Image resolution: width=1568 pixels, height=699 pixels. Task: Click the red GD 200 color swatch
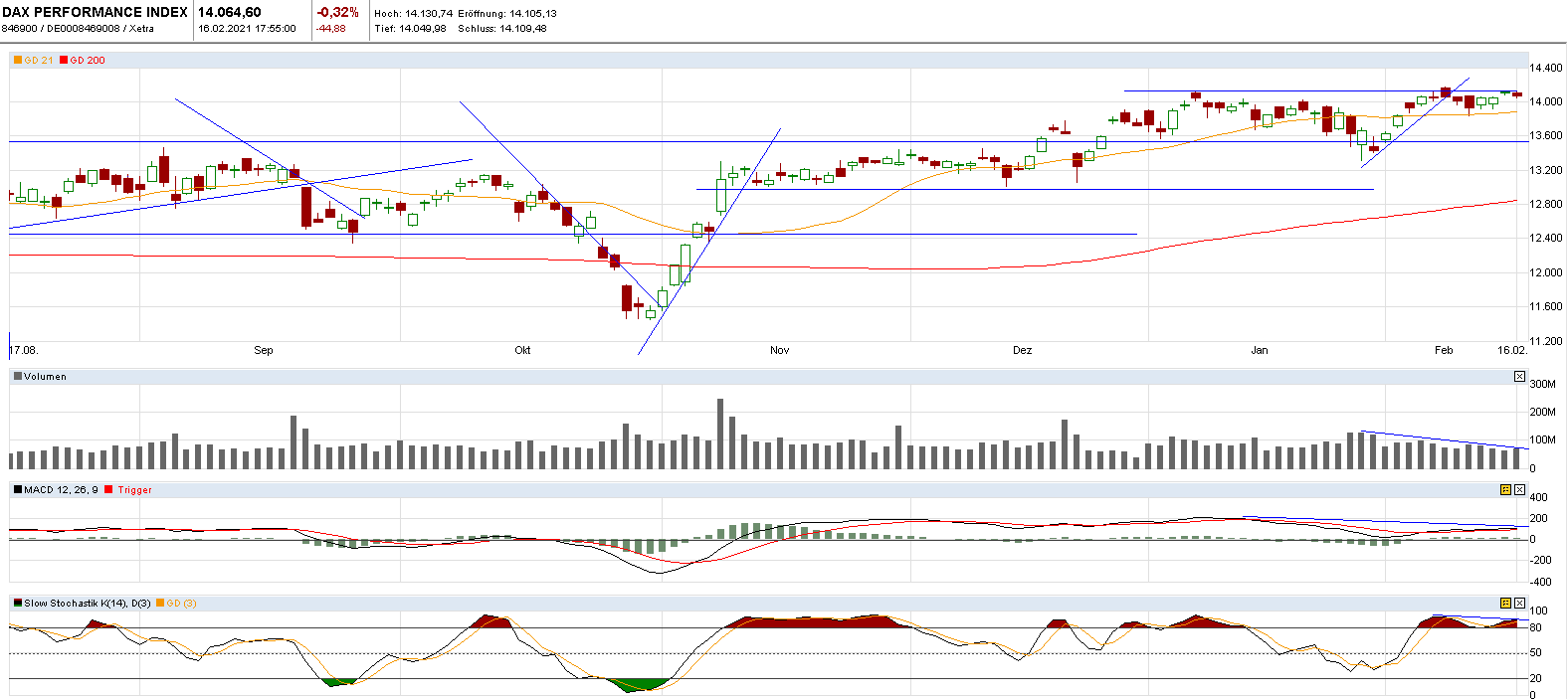[64, 60]
